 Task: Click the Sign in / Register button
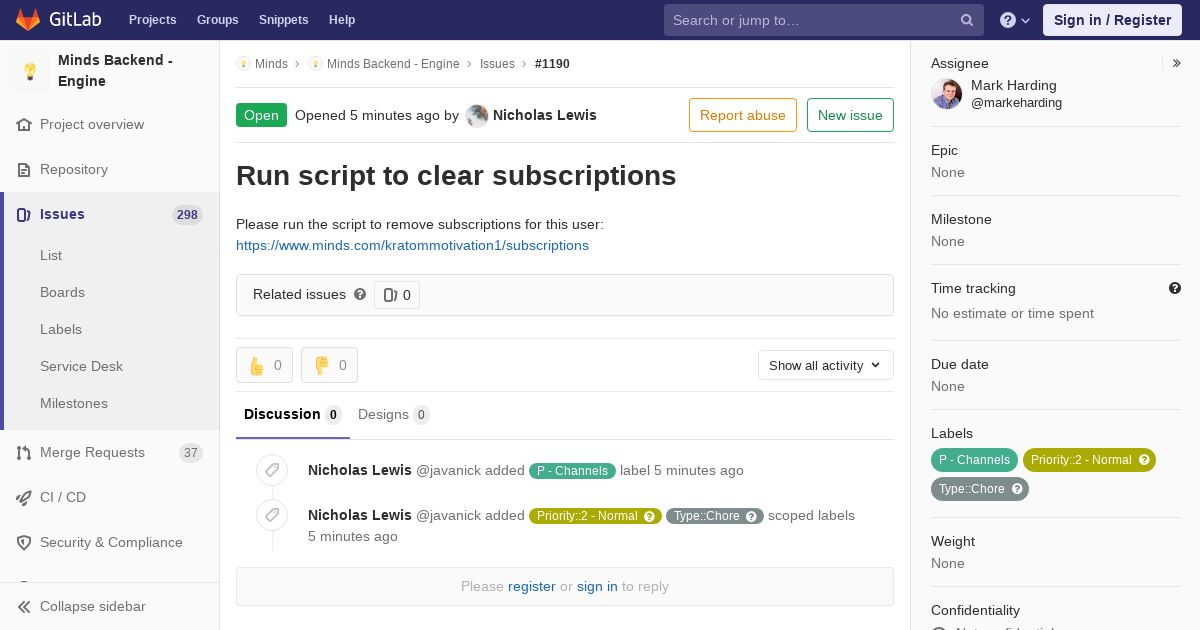click(1112, 20)
